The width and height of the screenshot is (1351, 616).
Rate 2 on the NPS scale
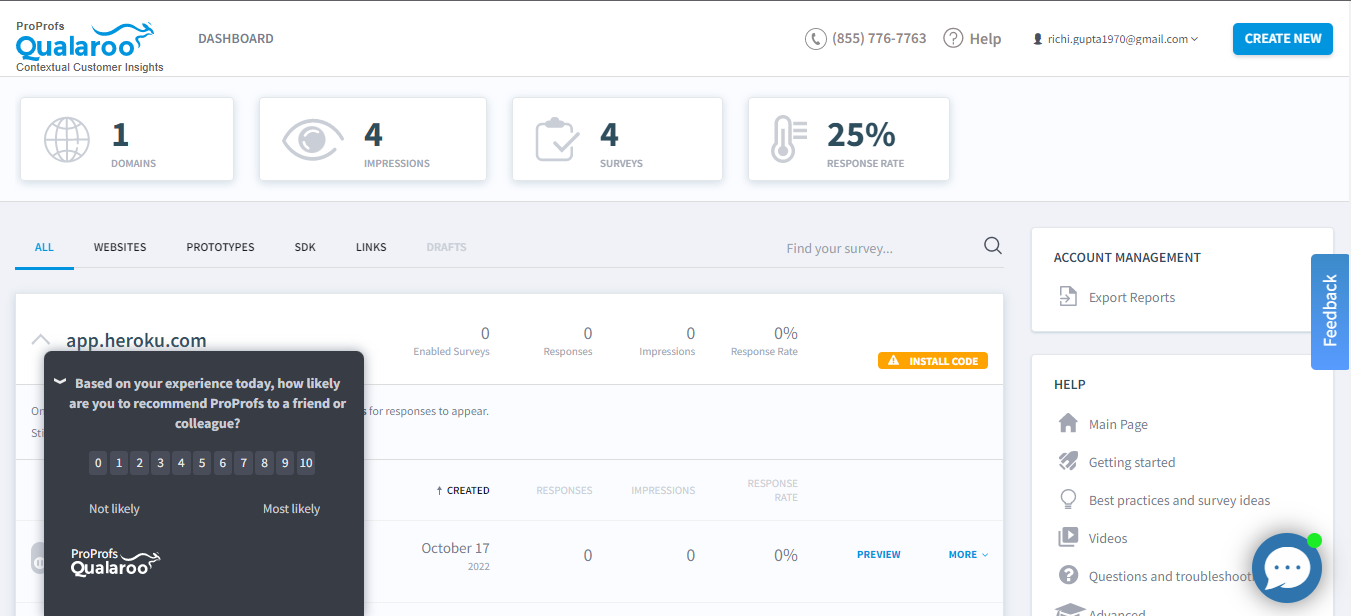(139, 462)
